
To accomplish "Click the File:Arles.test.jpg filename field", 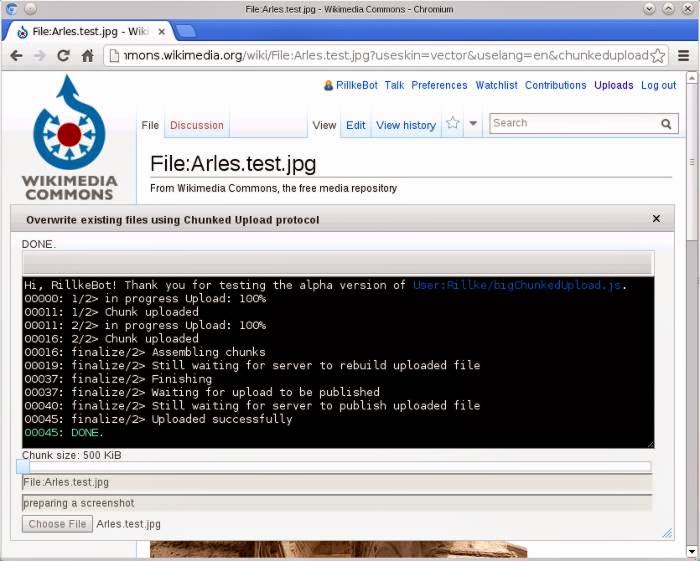I will pos(337,482).
